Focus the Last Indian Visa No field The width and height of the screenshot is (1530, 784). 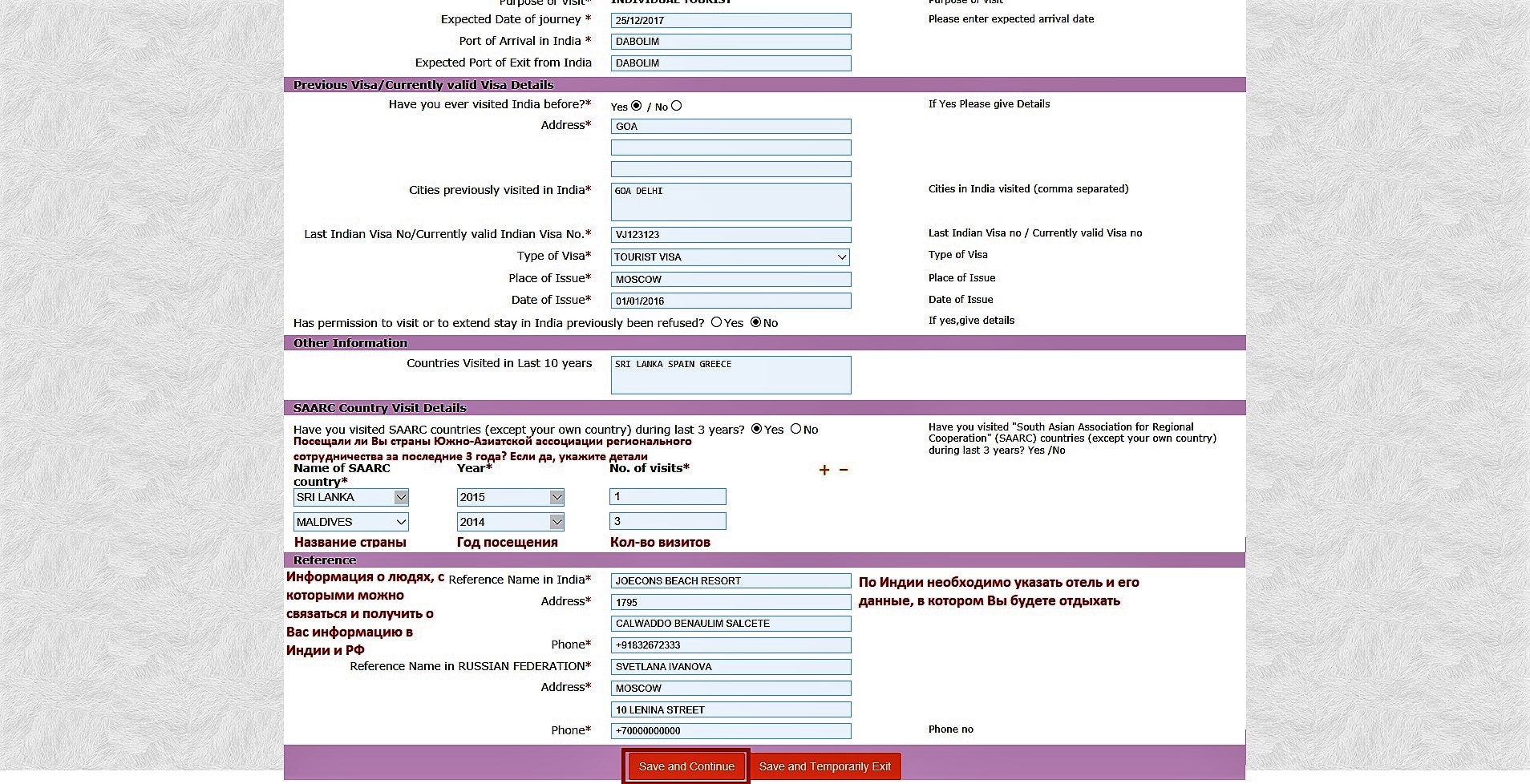pos(731,235)
